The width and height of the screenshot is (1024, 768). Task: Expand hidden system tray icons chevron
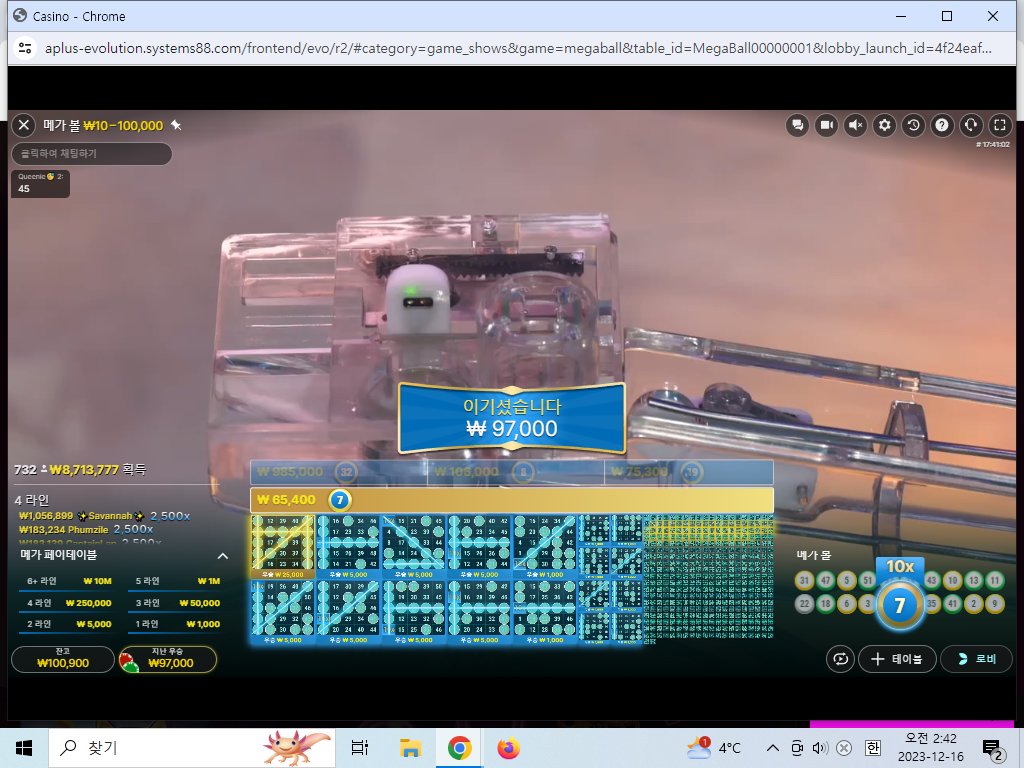(773, 748)
